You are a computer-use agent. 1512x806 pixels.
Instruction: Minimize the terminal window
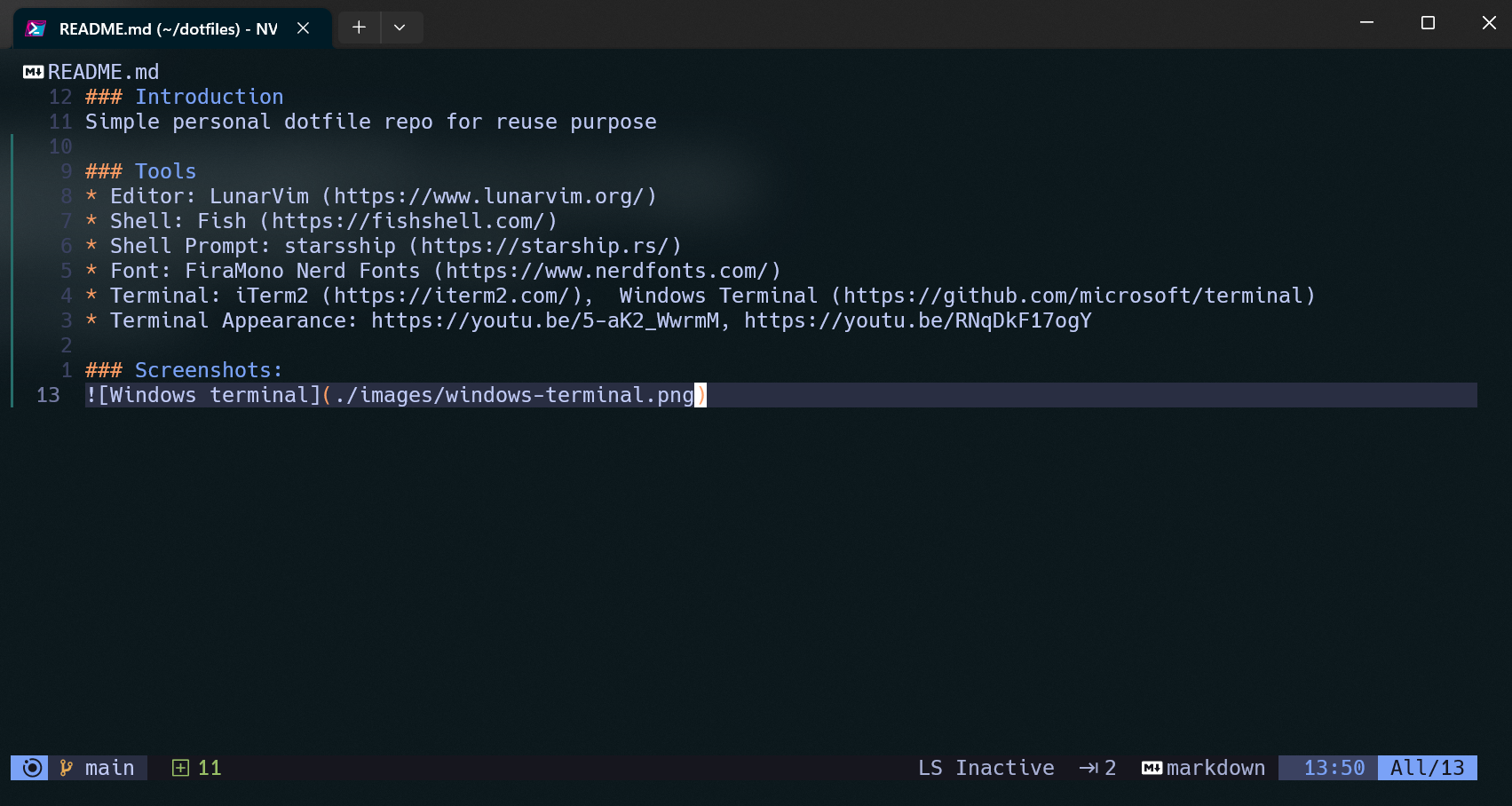click(1367, 23)
